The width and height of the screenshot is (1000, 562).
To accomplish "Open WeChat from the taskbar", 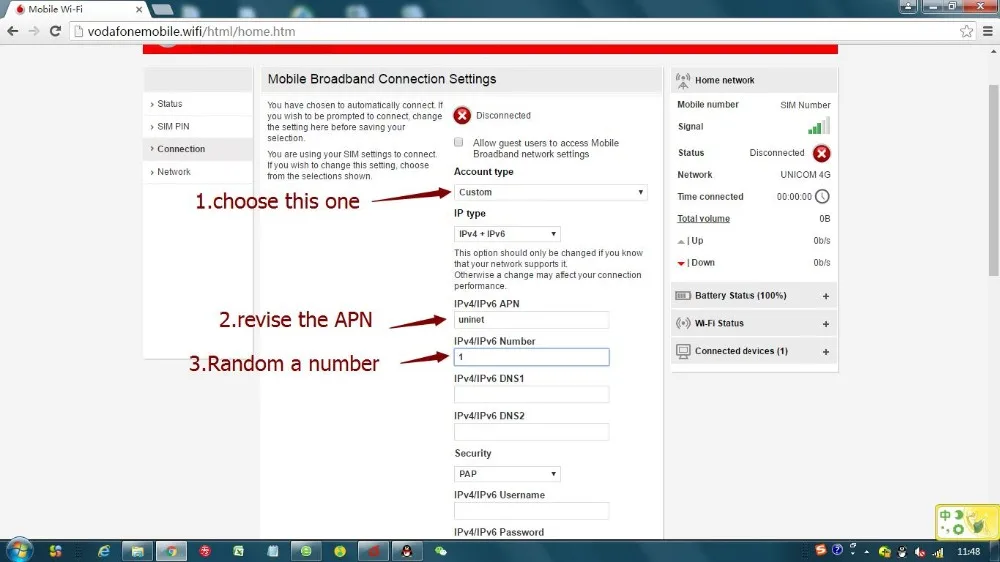I will pyautogui.click(x=441, y=551).
